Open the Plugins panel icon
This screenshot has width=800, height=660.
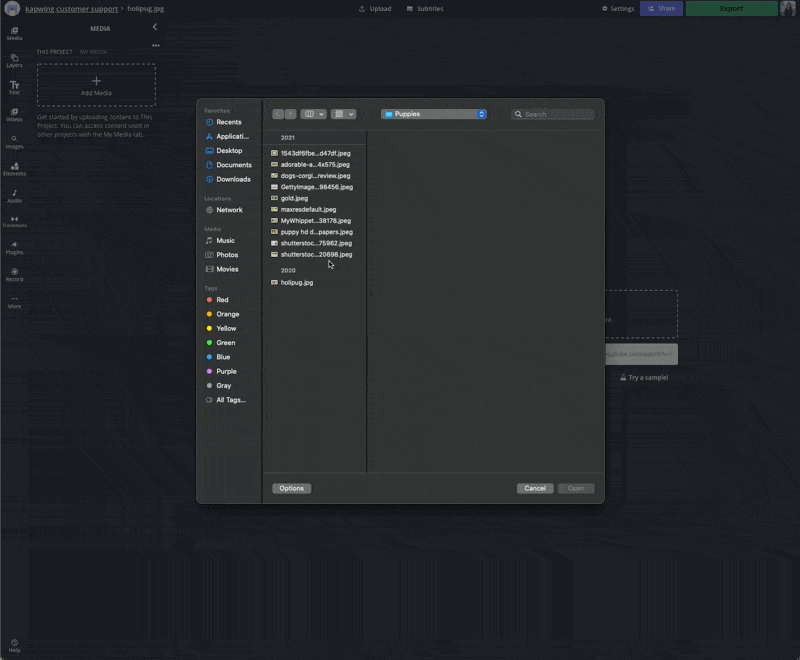click(x=14, y=247)
